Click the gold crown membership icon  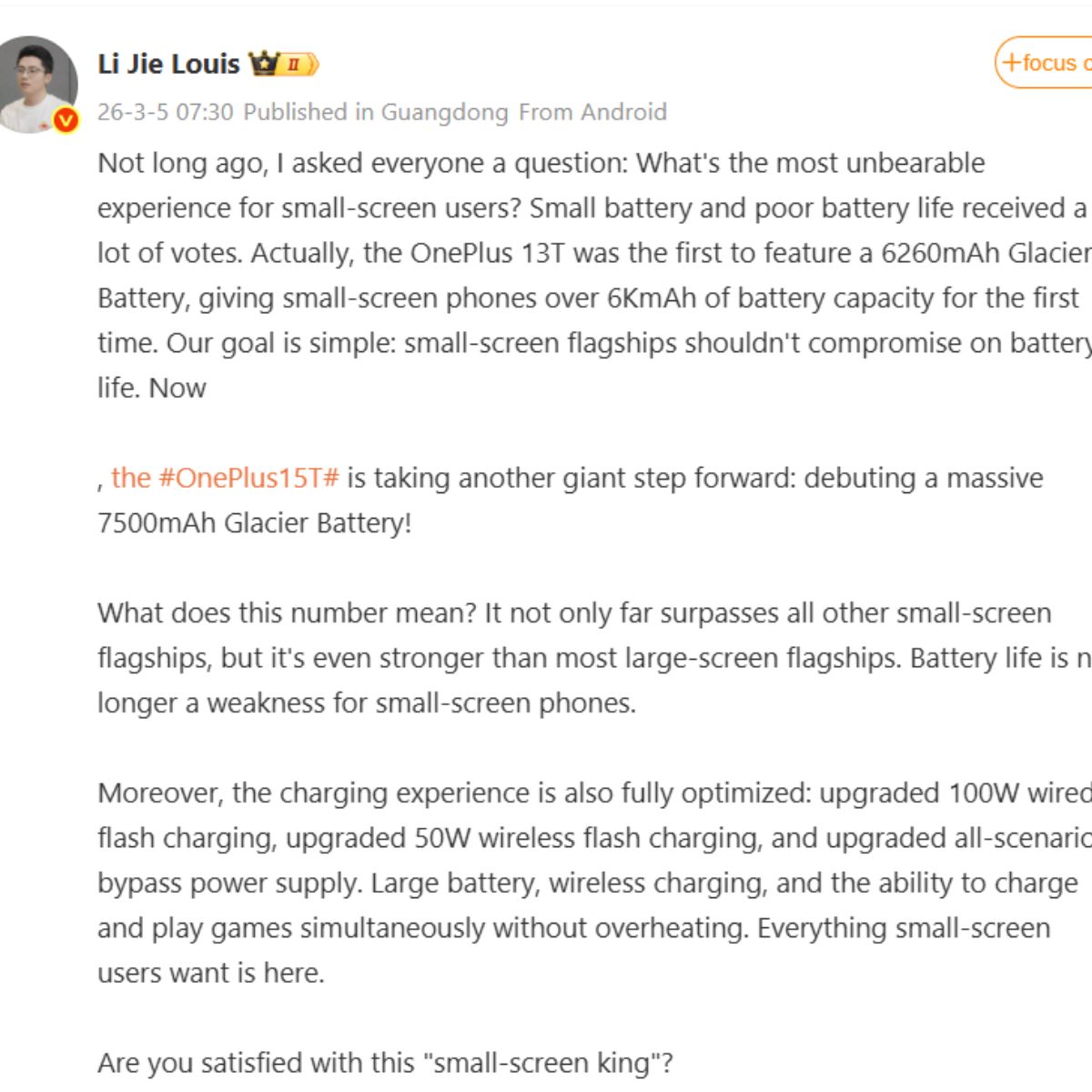tap(263, 64)
